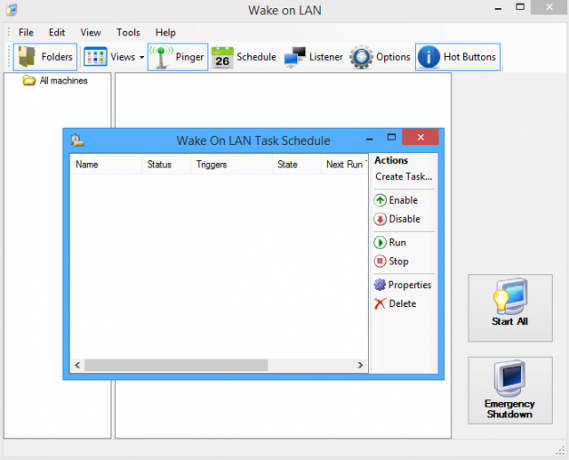Open the Options gear icon
Image resolution: width=569 pixels, height=460 pixels.
pyautogui.click(x=361, y=57)
